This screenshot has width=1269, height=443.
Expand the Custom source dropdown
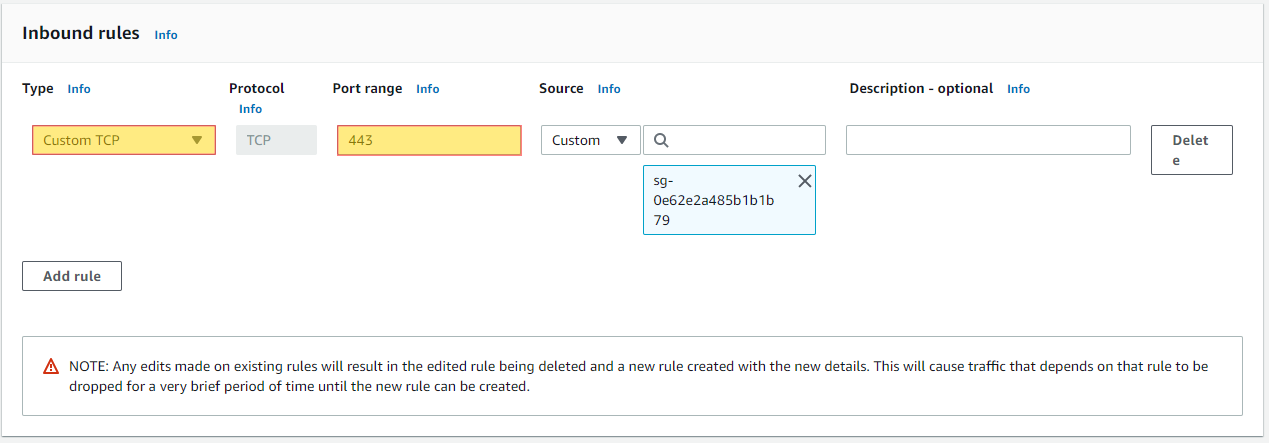[x=590, y=140]
